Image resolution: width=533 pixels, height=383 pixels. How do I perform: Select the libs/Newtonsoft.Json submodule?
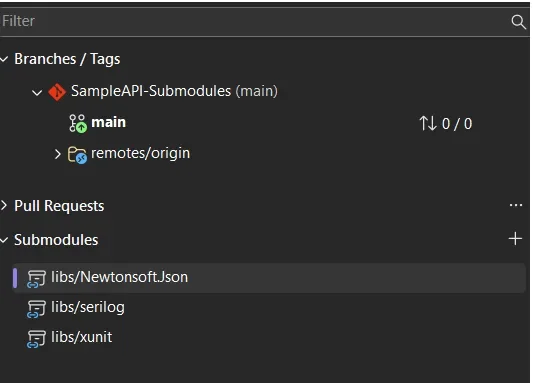(x=269, y=278)
